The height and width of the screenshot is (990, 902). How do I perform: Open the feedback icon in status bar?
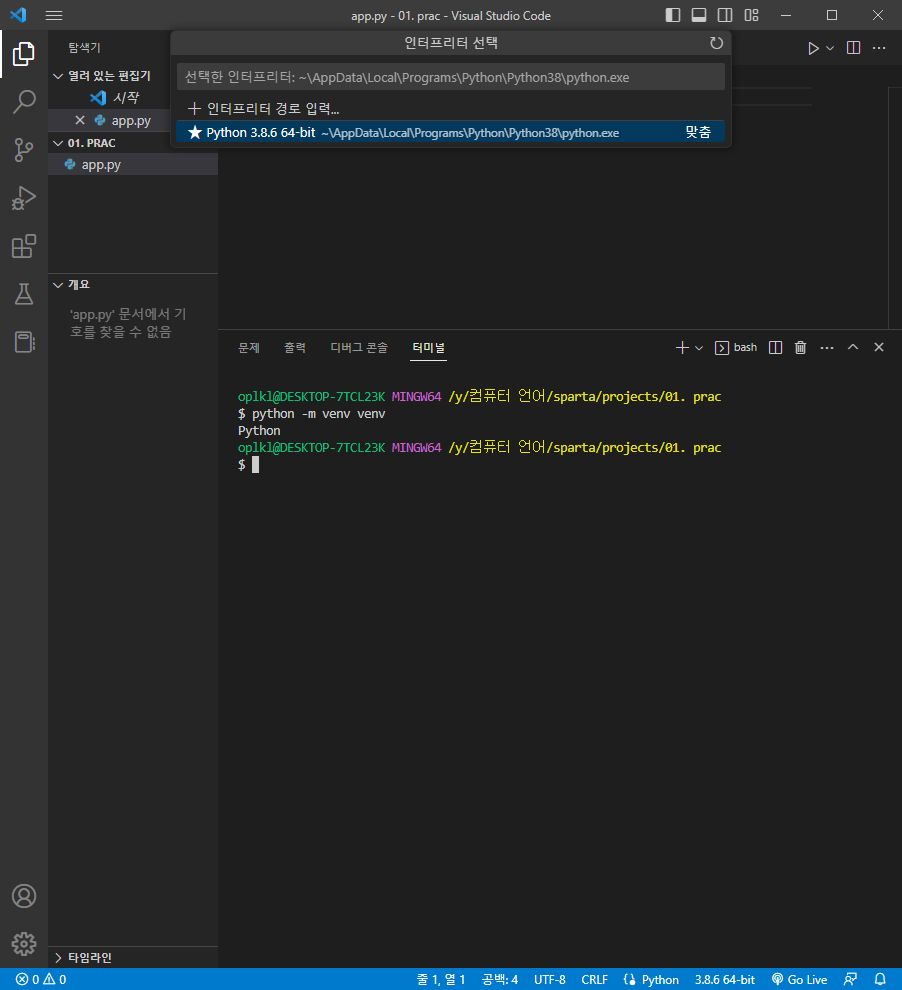click(850, 979)
